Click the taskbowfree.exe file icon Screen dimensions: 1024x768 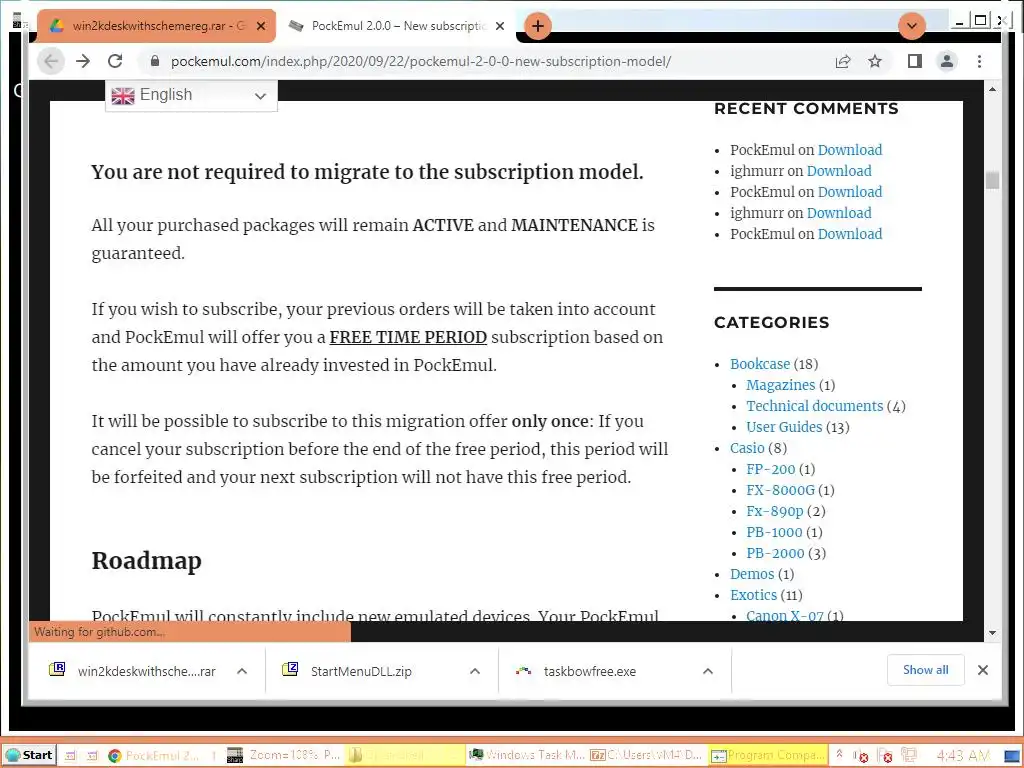(523, 670)
